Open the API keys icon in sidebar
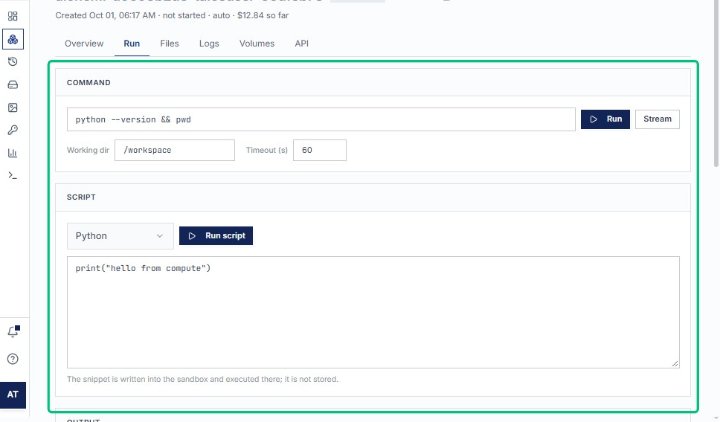This screenshot has height=422, width=720. point(13,130)
